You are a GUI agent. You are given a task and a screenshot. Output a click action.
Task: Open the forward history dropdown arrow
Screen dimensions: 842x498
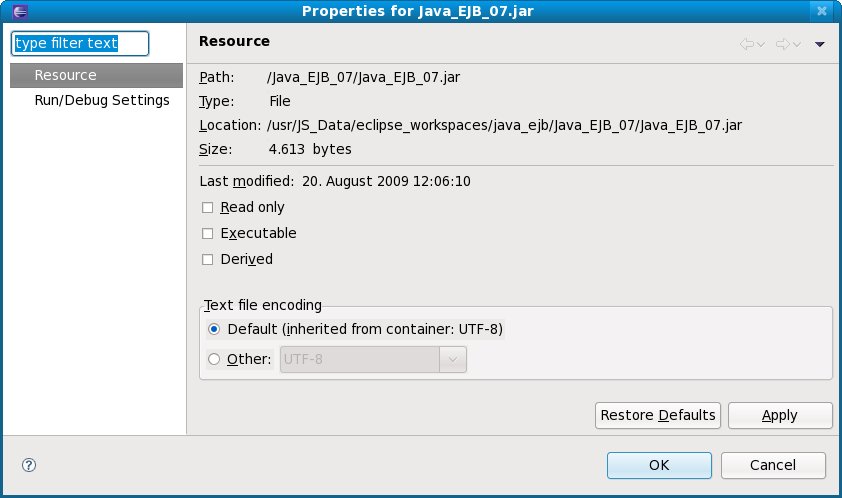tap(797, 44)
